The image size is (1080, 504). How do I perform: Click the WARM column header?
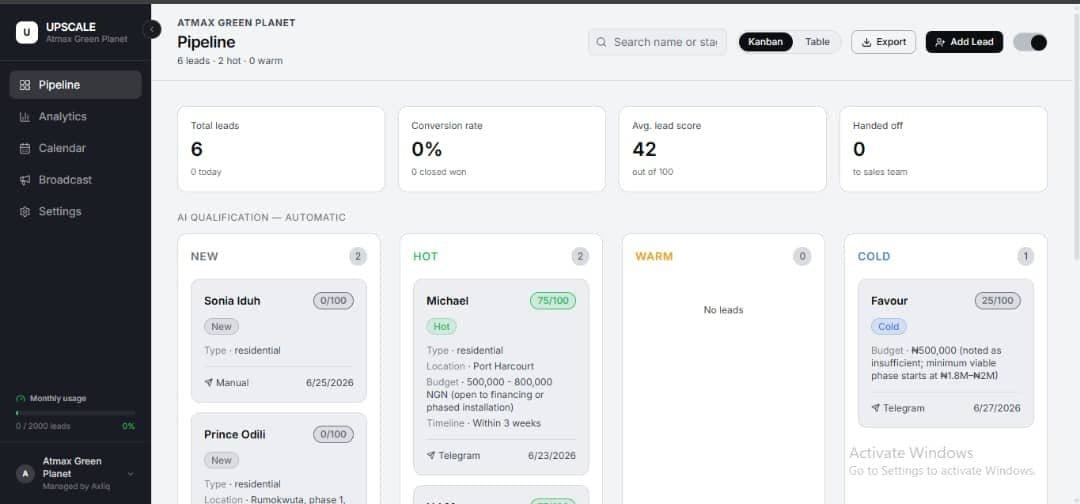coord(654,257)
